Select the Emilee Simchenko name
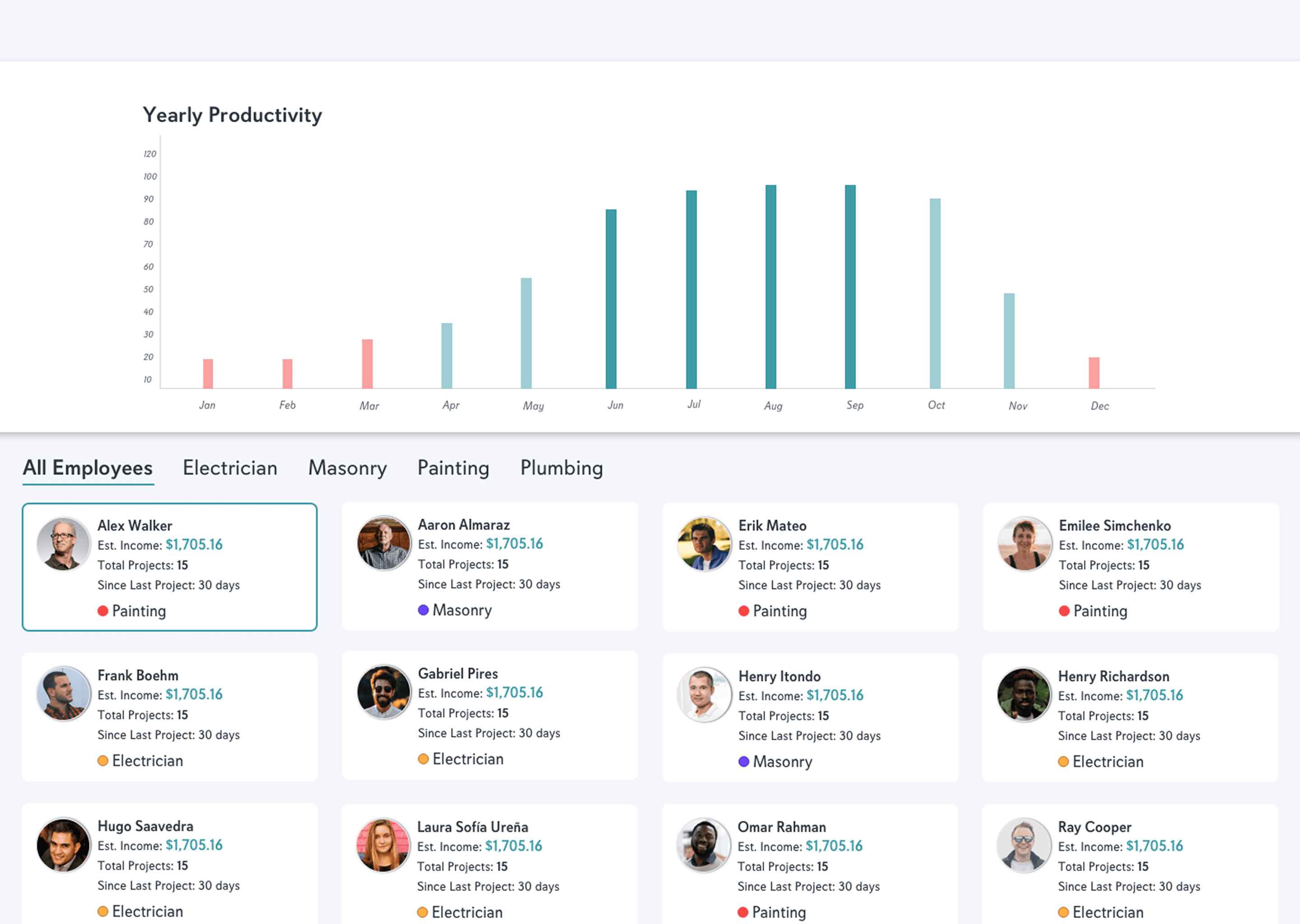The height and width of the screenshot is (924, 1300). point(1114,525)
